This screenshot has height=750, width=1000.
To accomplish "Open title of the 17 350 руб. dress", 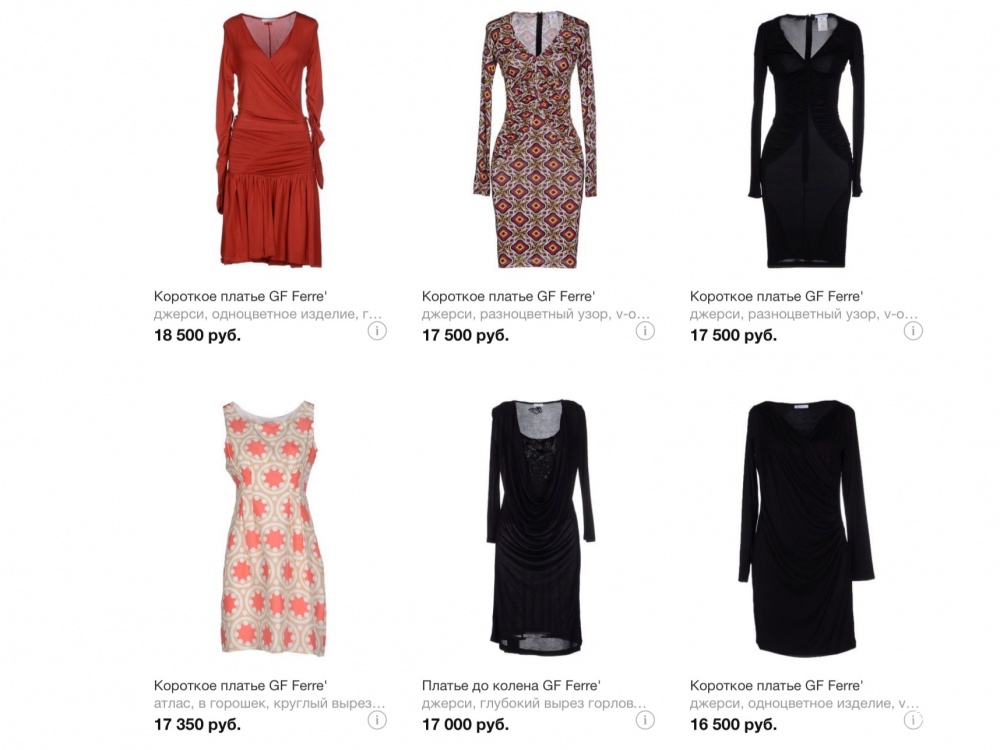I will point(240,686).
